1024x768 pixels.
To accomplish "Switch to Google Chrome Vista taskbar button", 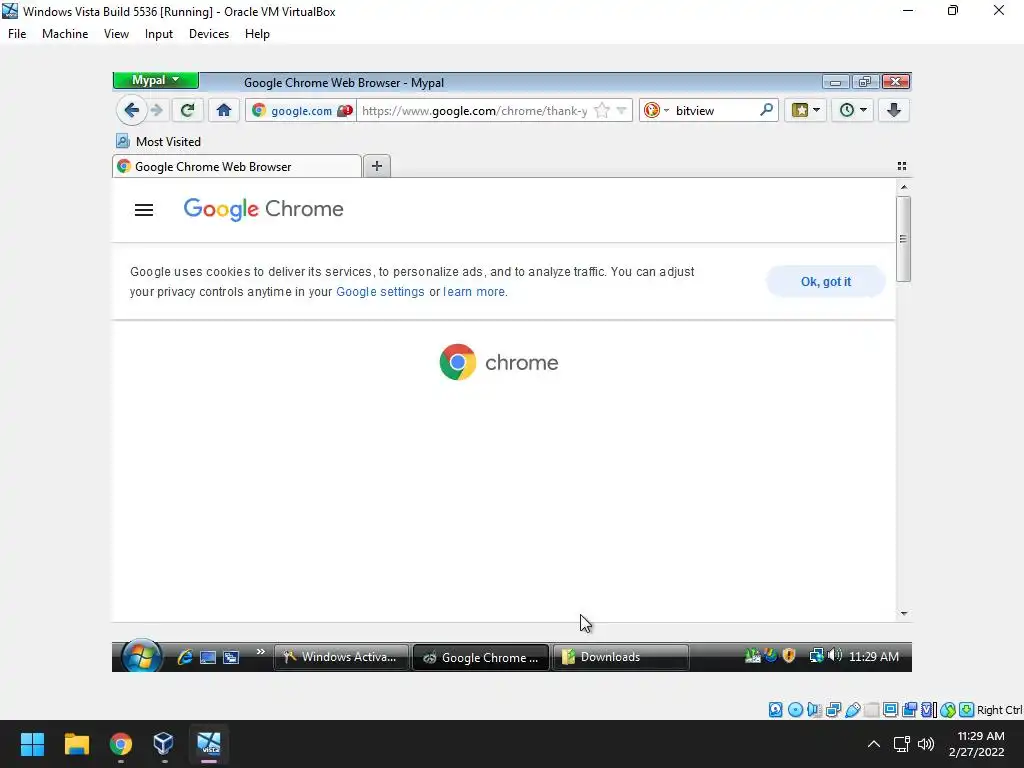I will point(481,658).
